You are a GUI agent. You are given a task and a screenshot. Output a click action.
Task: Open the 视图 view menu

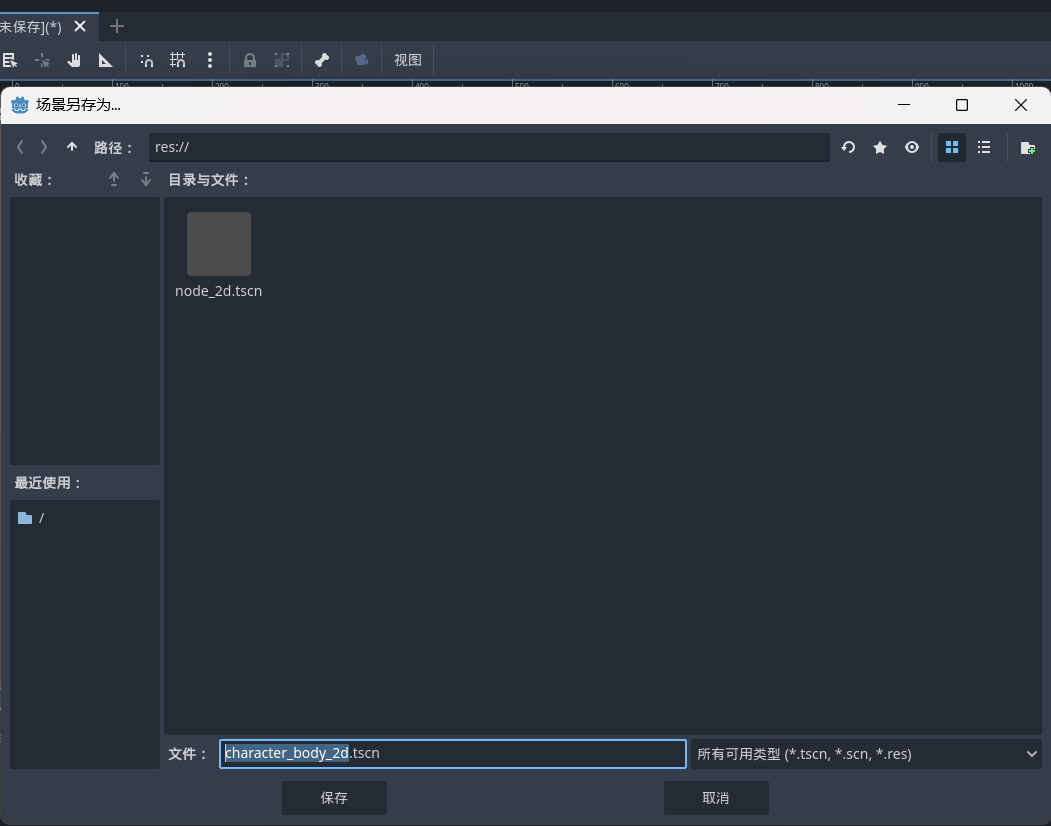408,60
